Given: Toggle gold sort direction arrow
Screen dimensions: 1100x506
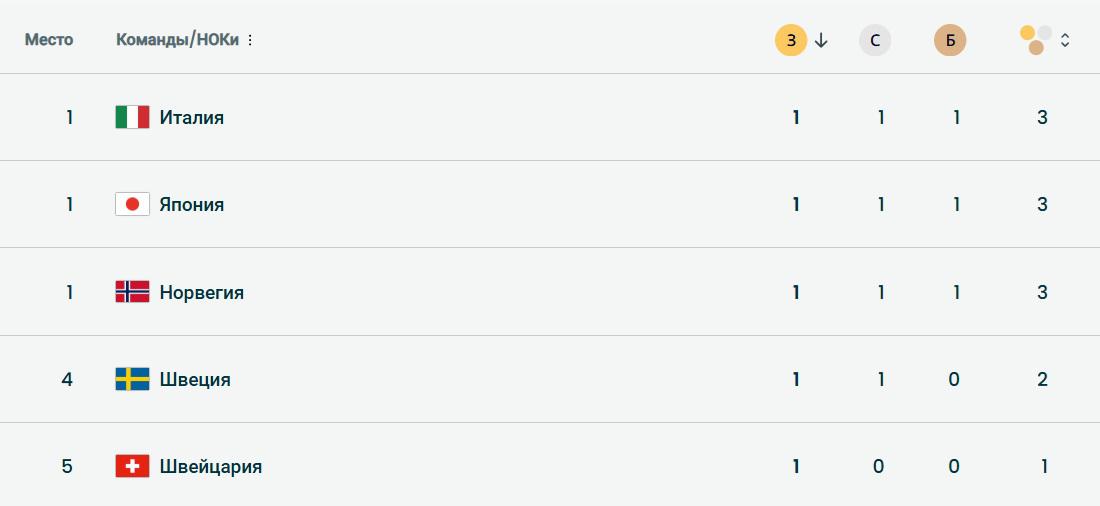Looking at the screenshot, I should (x=822, y=40).
